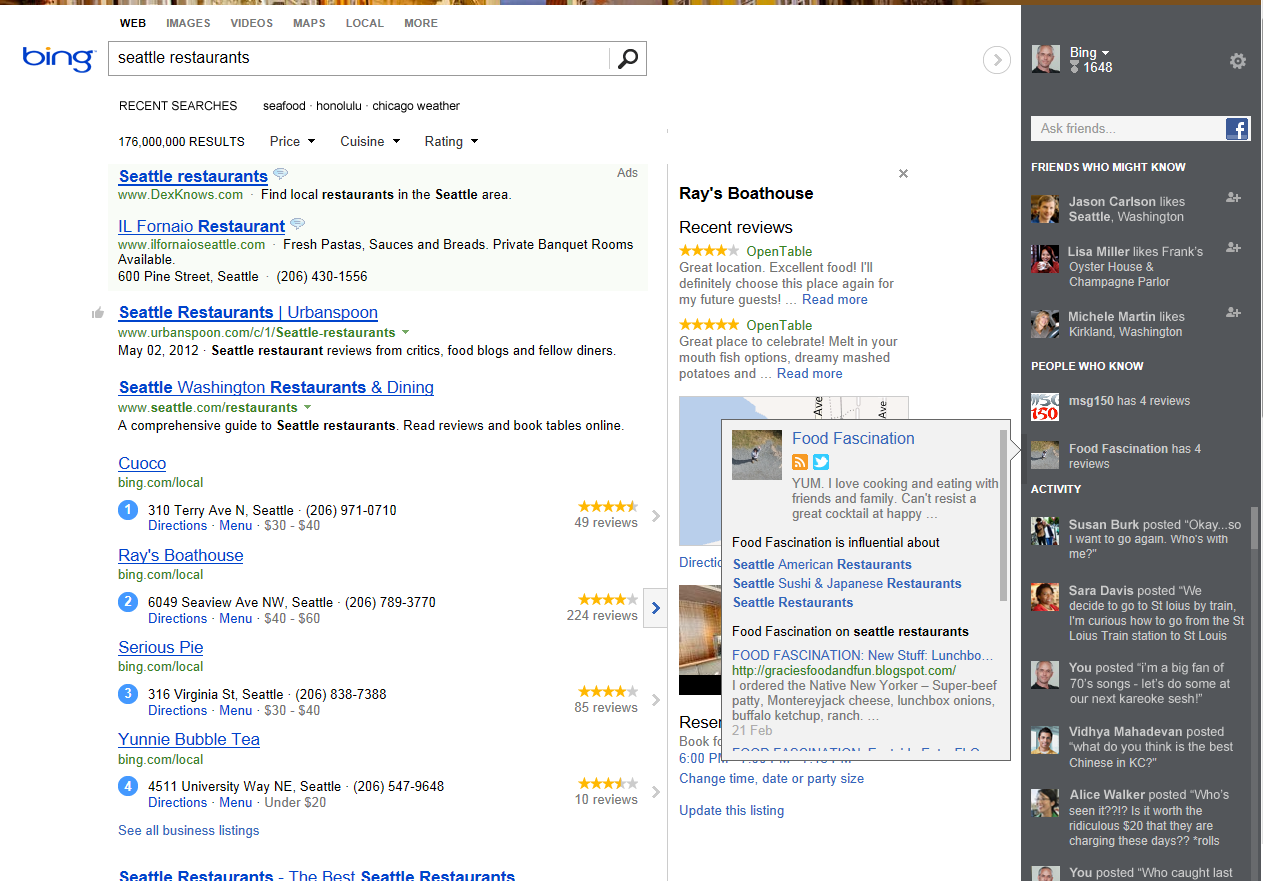Click the ad icon beside Seattle restaurants ad title
Image resolution: width=1263 pixels, height=881 pixels.
[x=281, y=174]
